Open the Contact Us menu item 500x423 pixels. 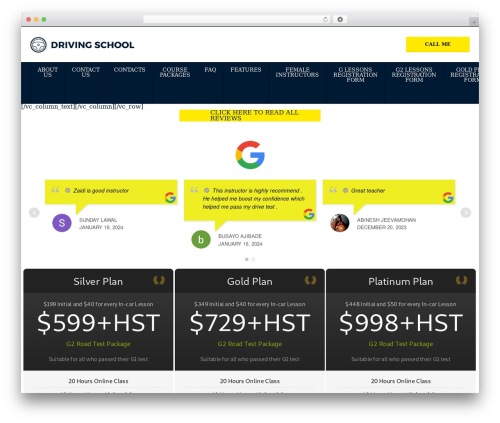86,72
